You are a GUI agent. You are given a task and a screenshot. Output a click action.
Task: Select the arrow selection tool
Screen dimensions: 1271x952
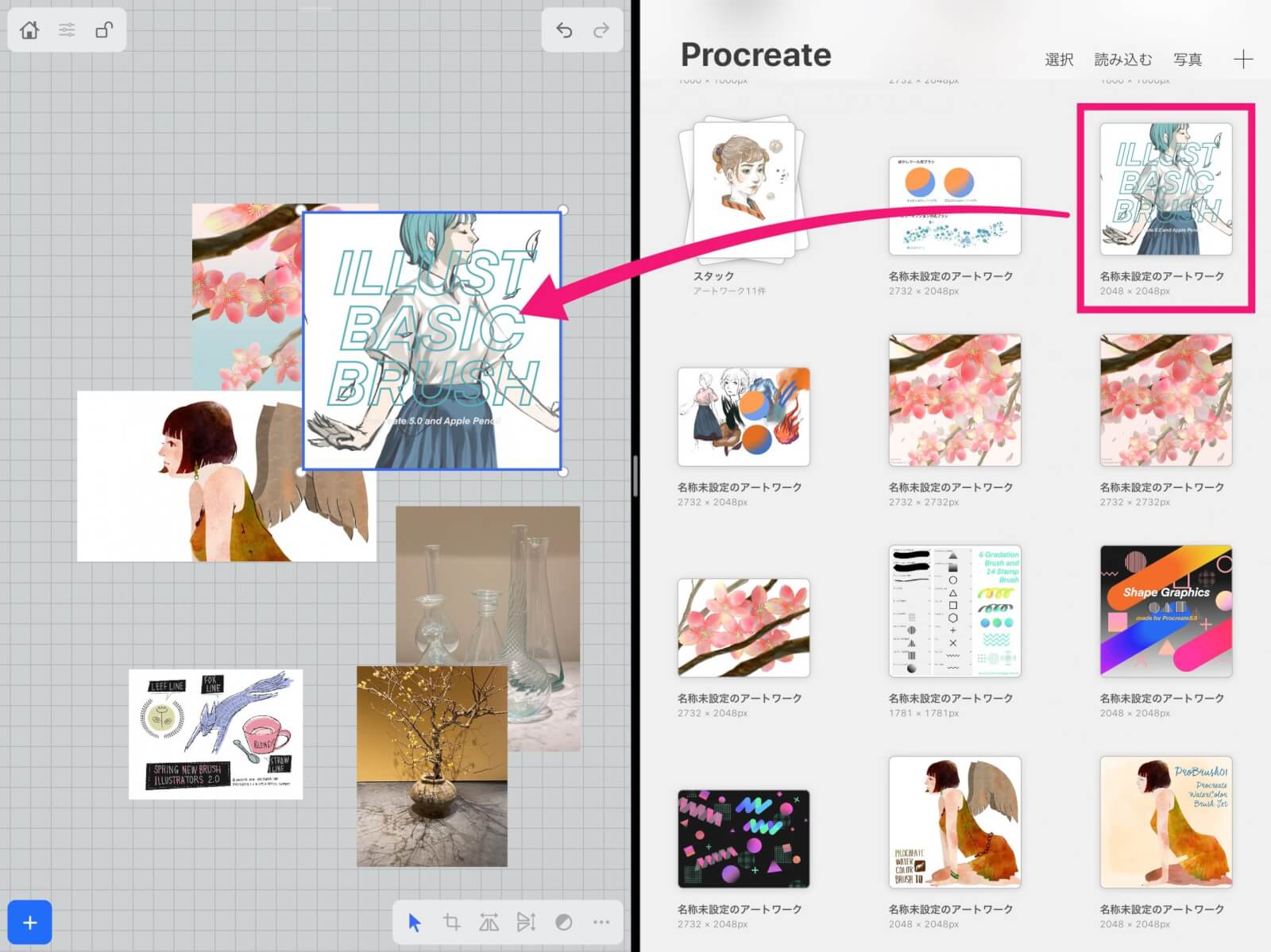[x=413, y=922]
